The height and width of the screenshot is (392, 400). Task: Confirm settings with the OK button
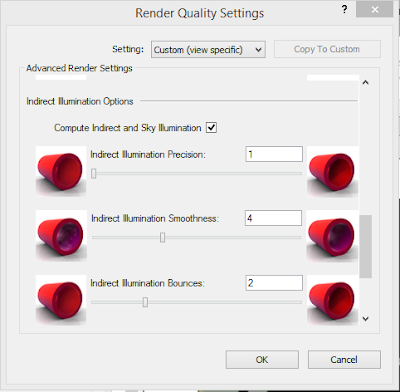coord(262,359)
